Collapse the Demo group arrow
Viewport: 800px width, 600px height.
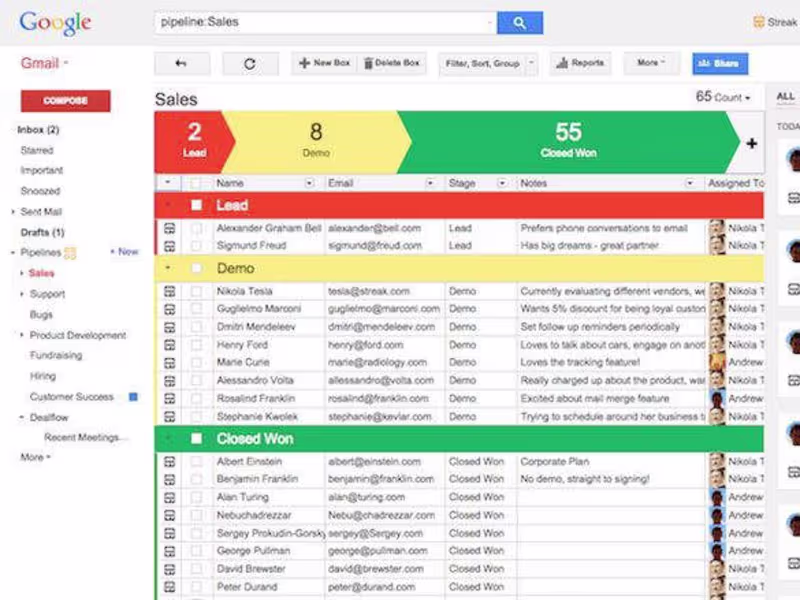click(168, 268)
